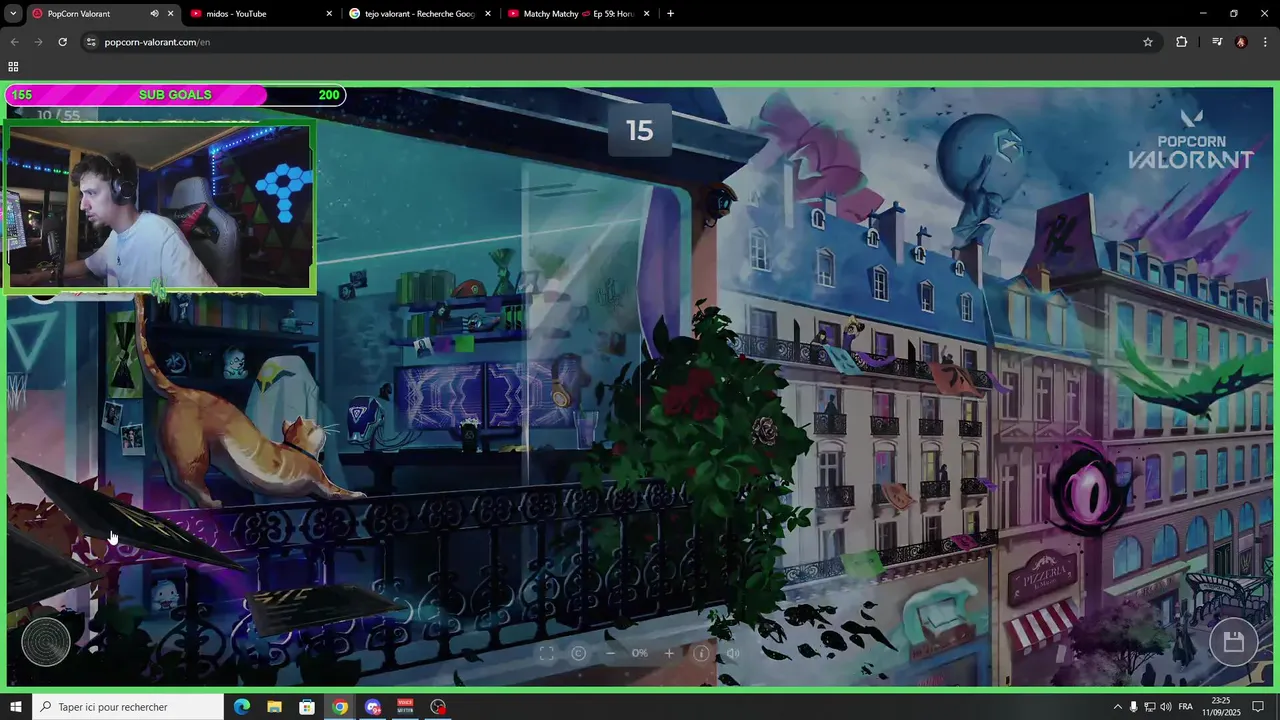Switch to the Matchy Matchy Ep 59 tab

(578, 14)
